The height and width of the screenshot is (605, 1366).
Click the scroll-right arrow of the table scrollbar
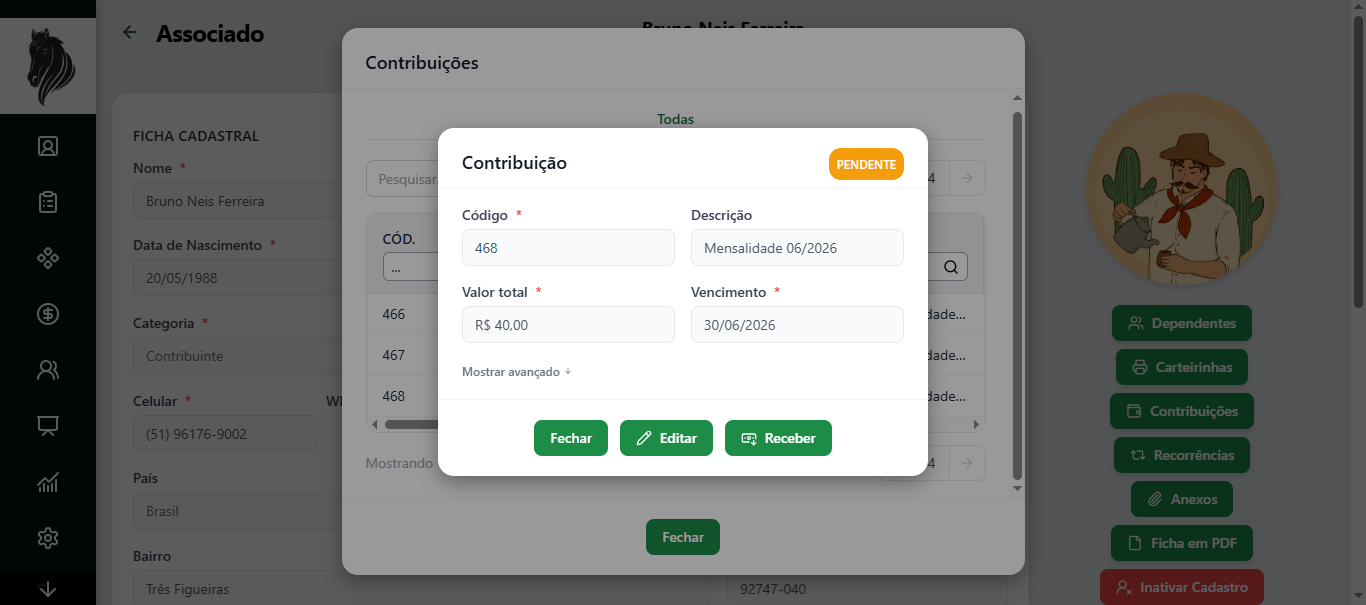pyautogui.click(x=977, y=425)
